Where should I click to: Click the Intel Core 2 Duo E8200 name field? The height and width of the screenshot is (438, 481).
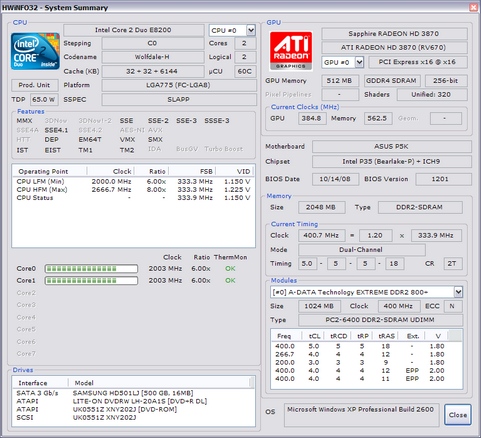point(134,30)
